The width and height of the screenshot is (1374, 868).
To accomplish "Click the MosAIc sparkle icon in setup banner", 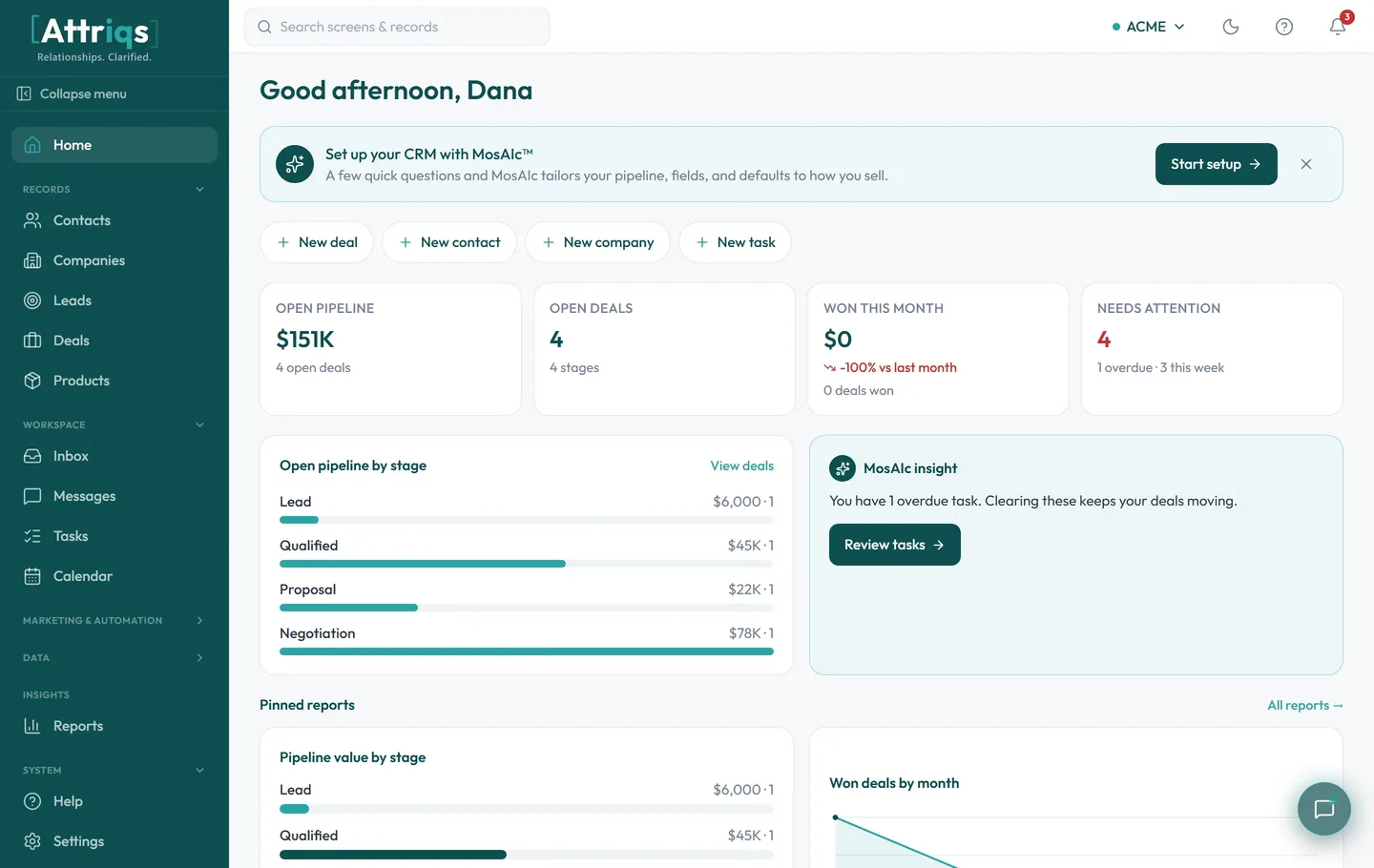I will [x=295, y=164].
